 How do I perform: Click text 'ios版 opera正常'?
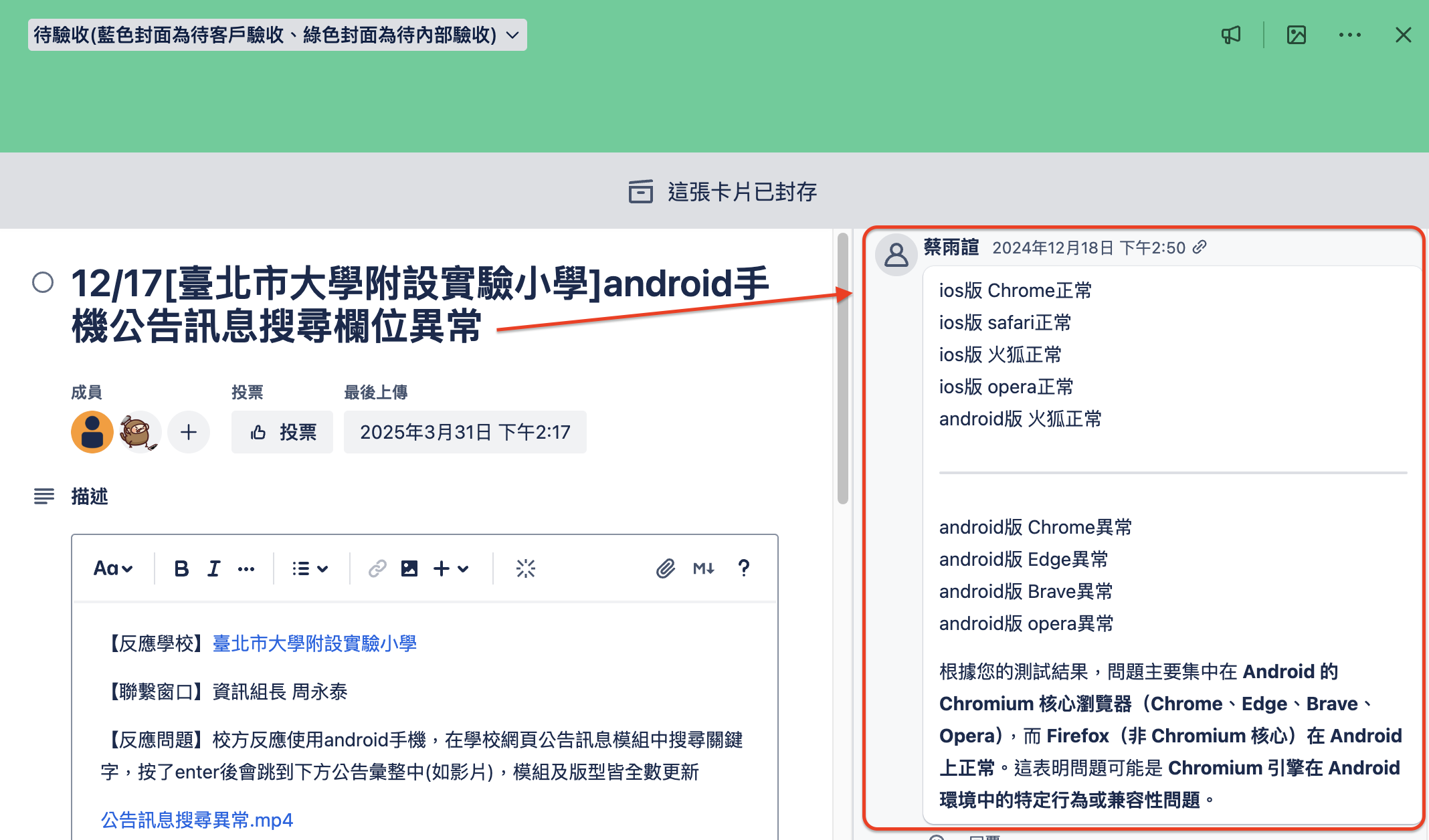[x=1006, y=387]
